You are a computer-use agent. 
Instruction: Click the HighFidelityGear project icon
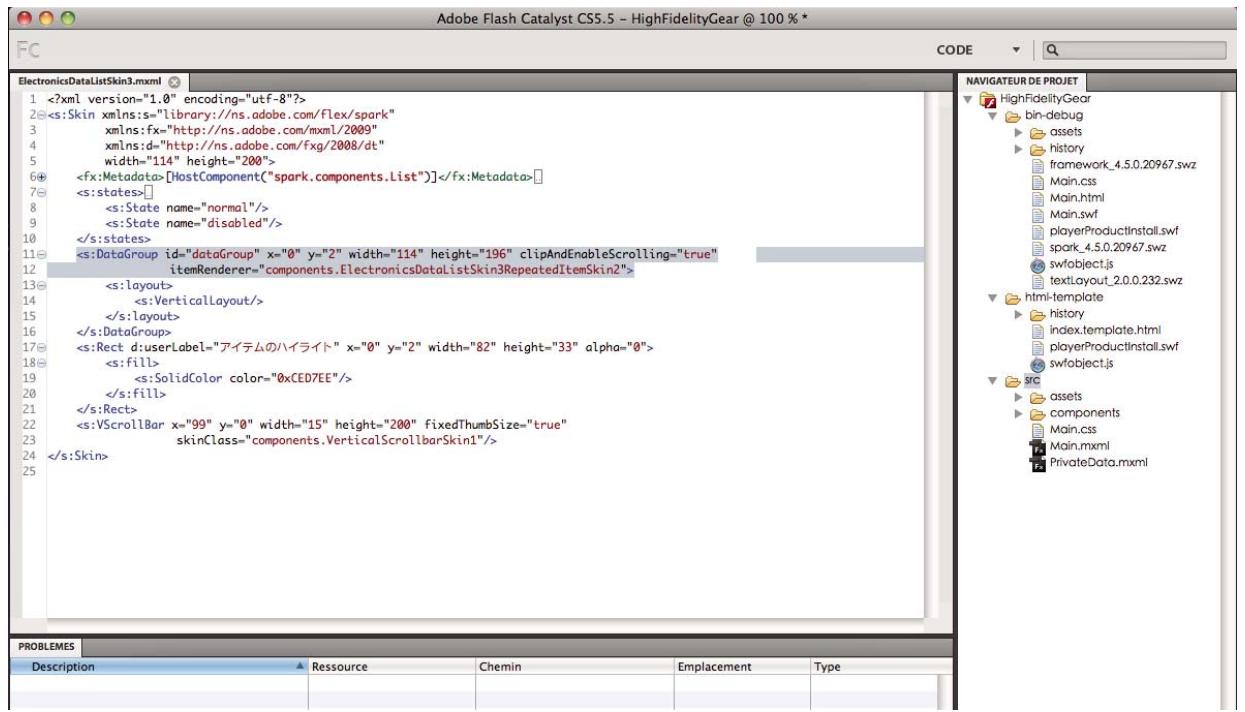[x=989, y=101]
